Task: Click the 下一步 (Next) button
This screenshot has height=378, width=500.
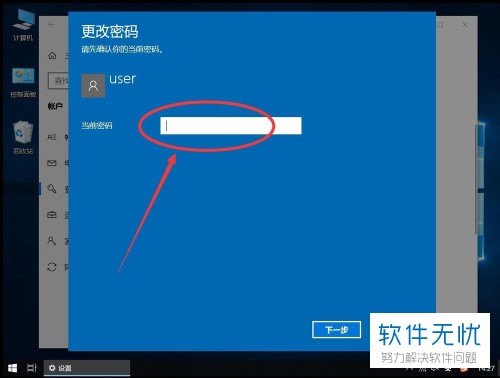Action: coord(336,330)
